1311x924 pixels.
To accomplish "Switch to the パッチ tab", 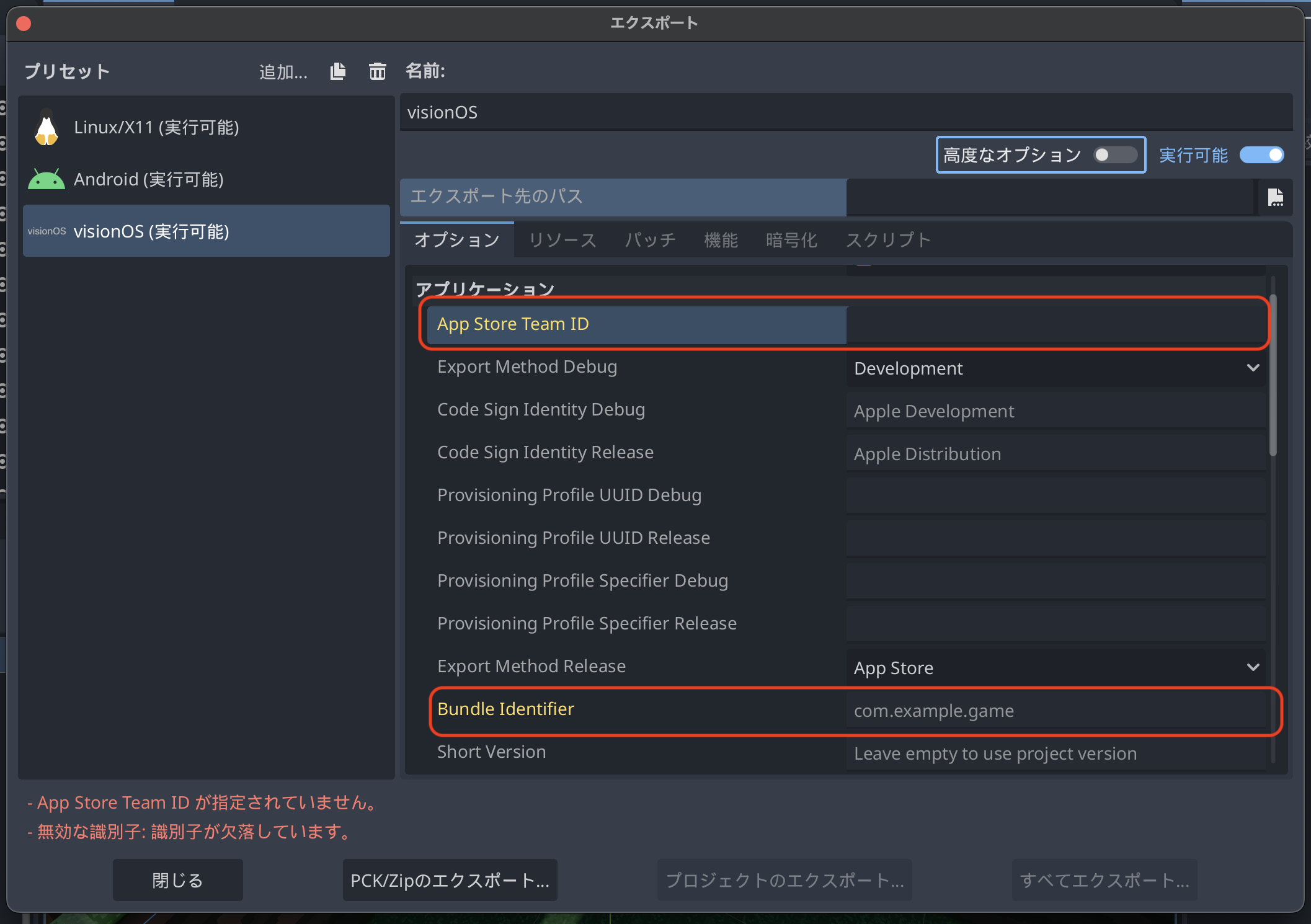I will point(650,240).
